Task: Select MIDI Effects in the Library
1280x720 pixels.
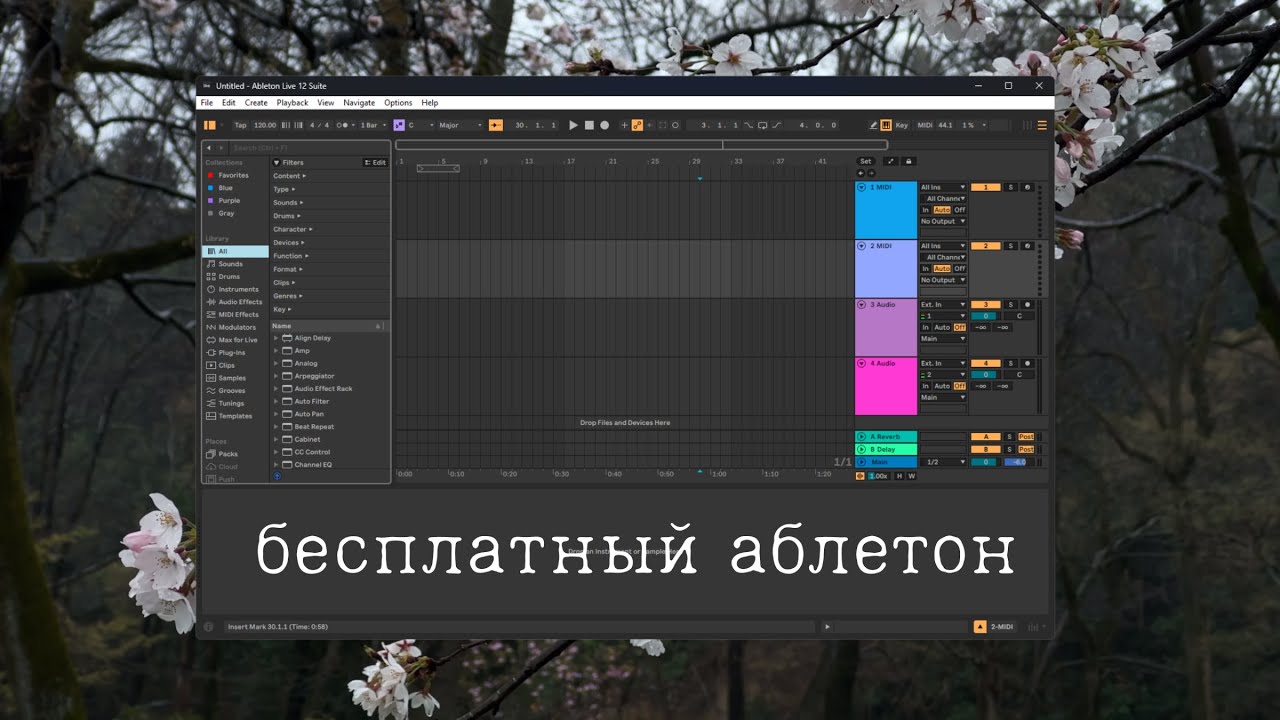Action: click(235, 315)
